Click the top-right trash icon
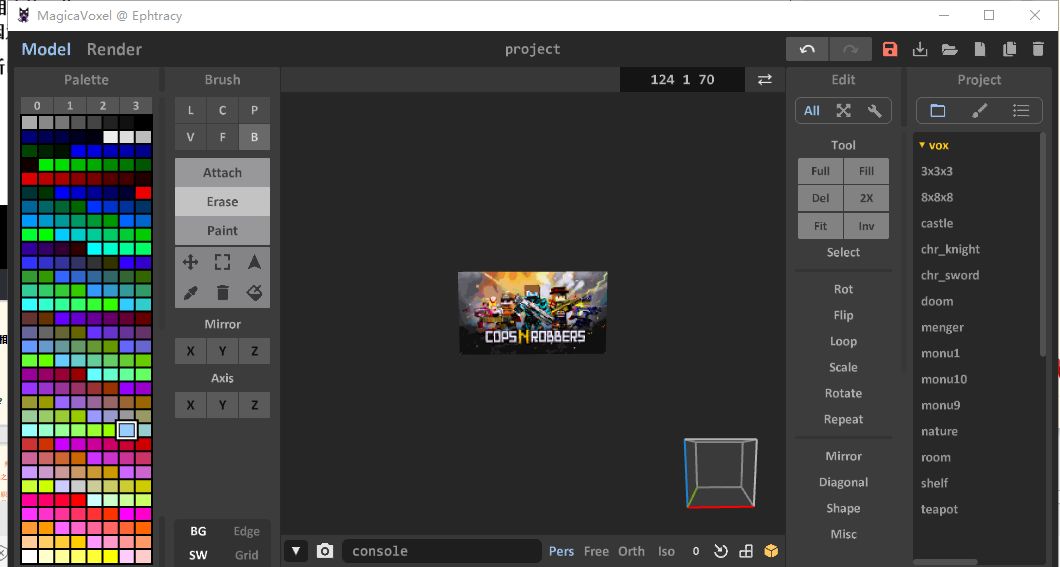Viewport: 1060px width, 567px height. point(1038,49)
